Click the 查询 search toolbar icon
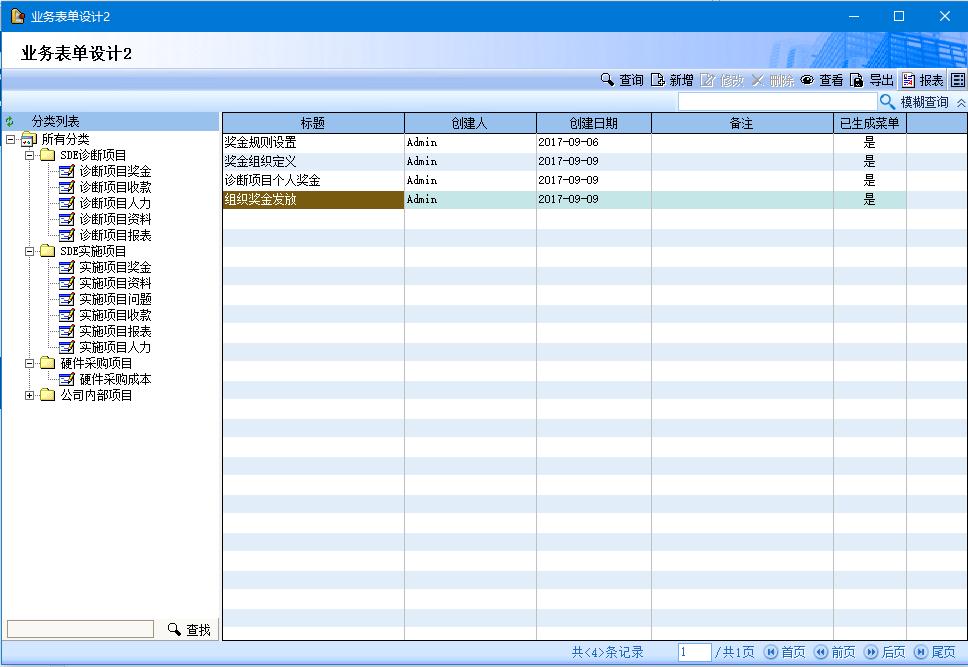The image size is (968, 667). coord(607,80)
